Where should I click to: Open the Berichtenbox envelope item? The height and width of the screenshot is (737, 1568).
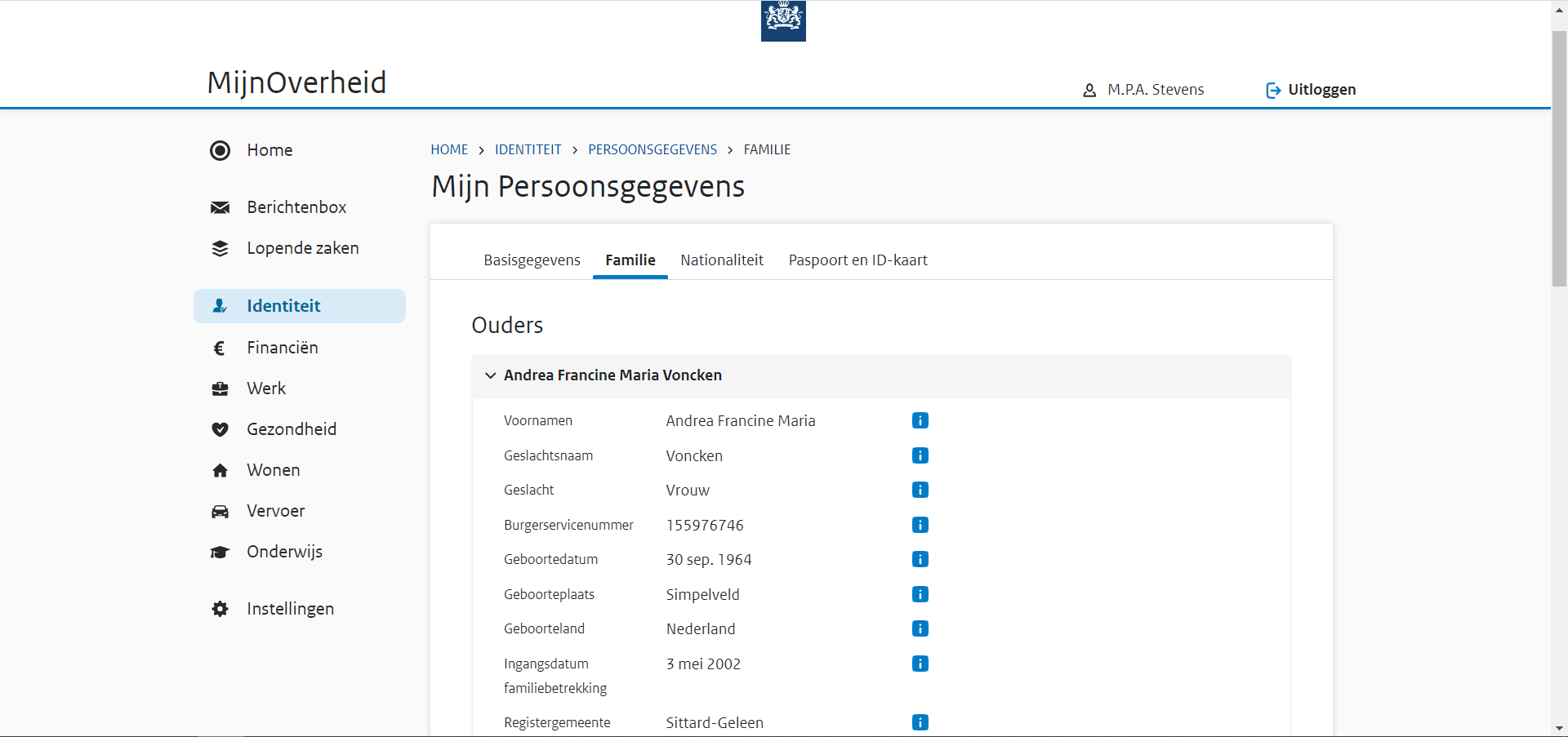[x=296, y=207]
